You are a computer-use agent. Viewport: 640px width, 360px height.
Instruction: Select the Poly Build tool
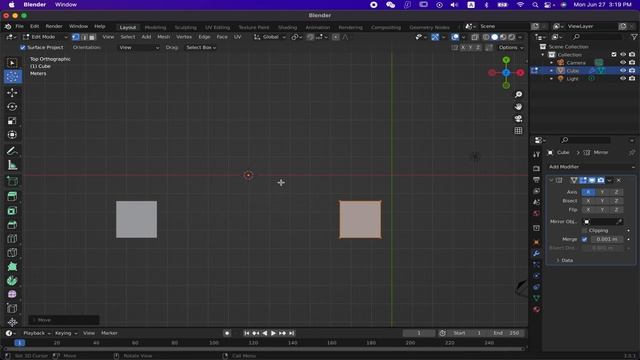coord(12,267)
